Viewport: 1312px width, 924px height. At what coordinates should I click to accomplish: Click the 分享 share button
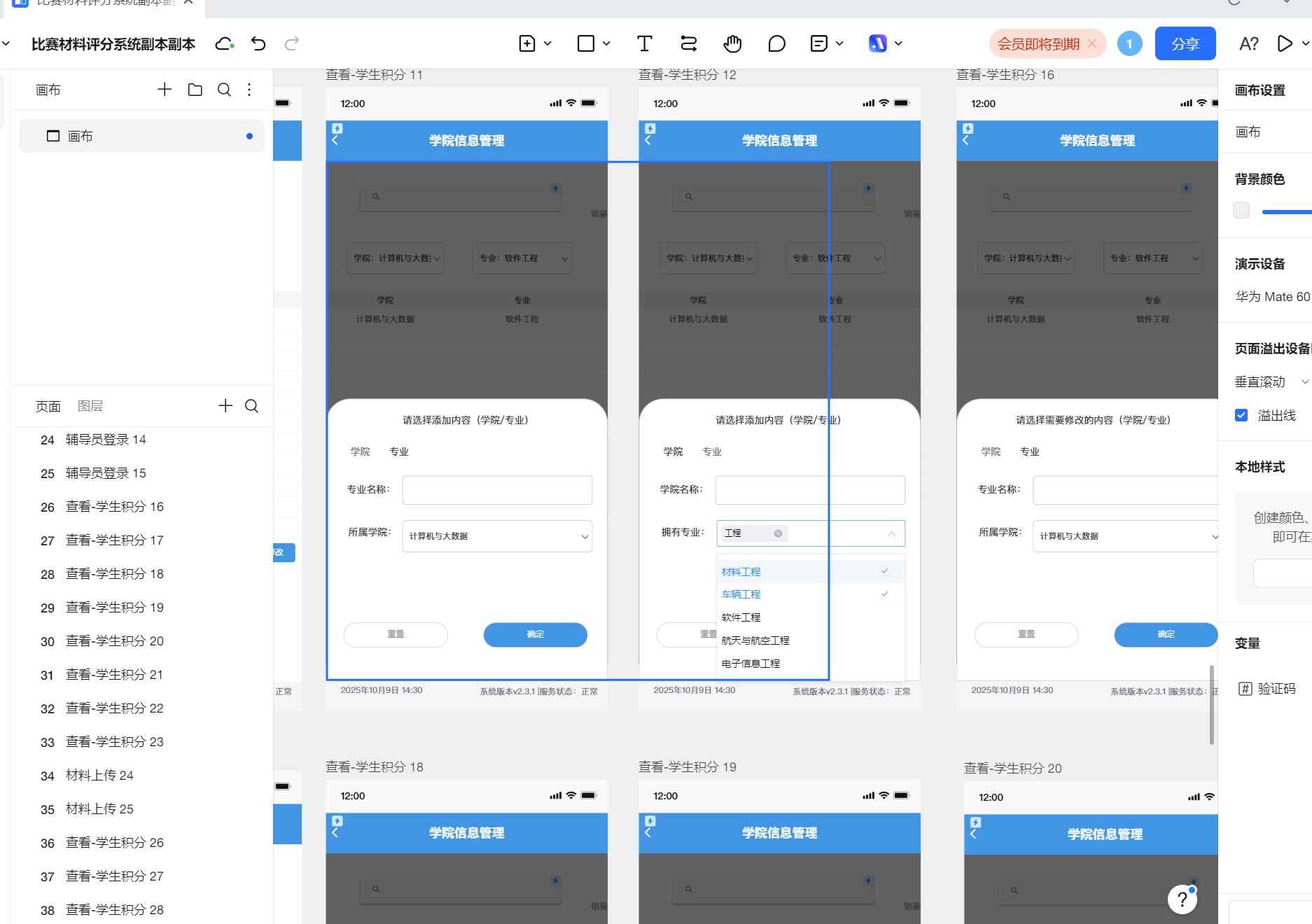pos(1185,44)
